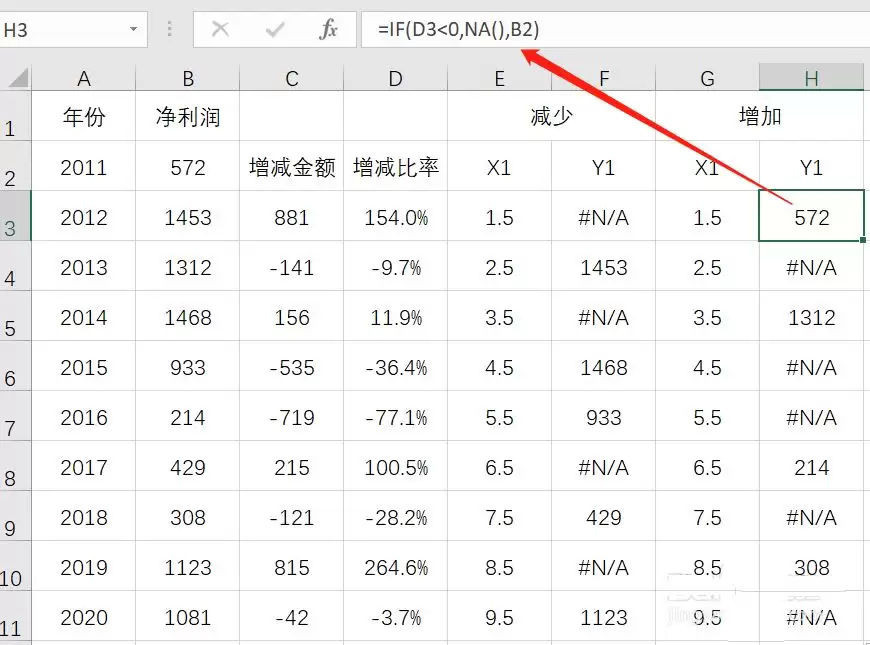Select column A header
This screenshot has width=870, height=645.
click(84, 78)
